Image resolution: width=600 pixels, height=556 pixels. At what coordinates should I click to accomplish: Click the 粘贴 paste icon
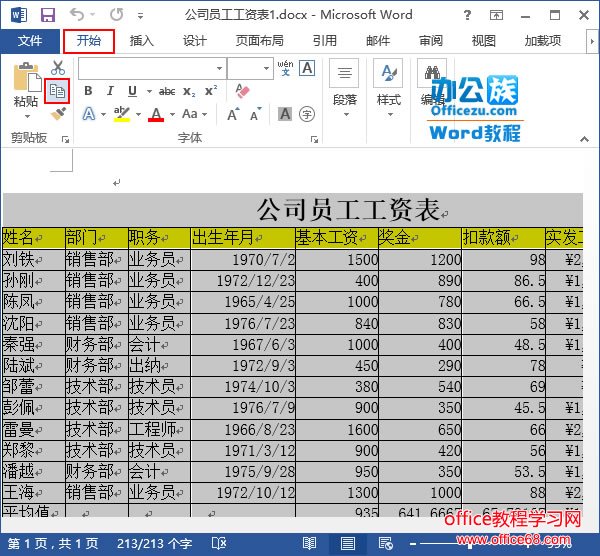27,77
